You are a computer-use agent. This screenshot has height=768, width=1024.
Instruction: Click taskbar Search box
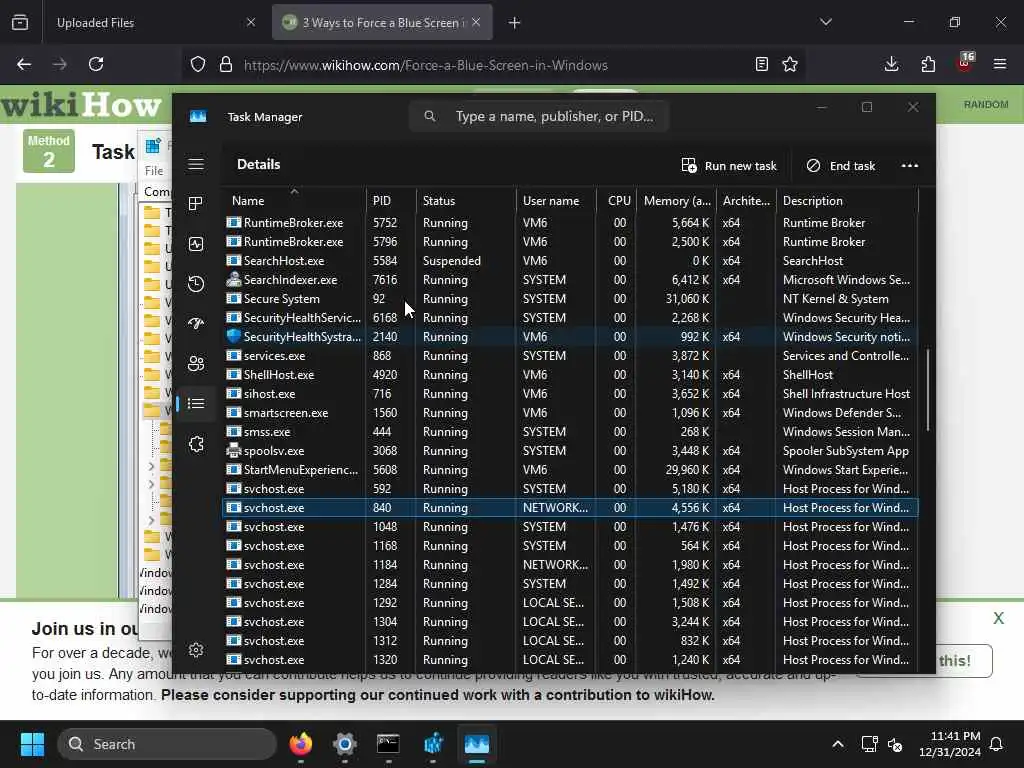[167, 744]
